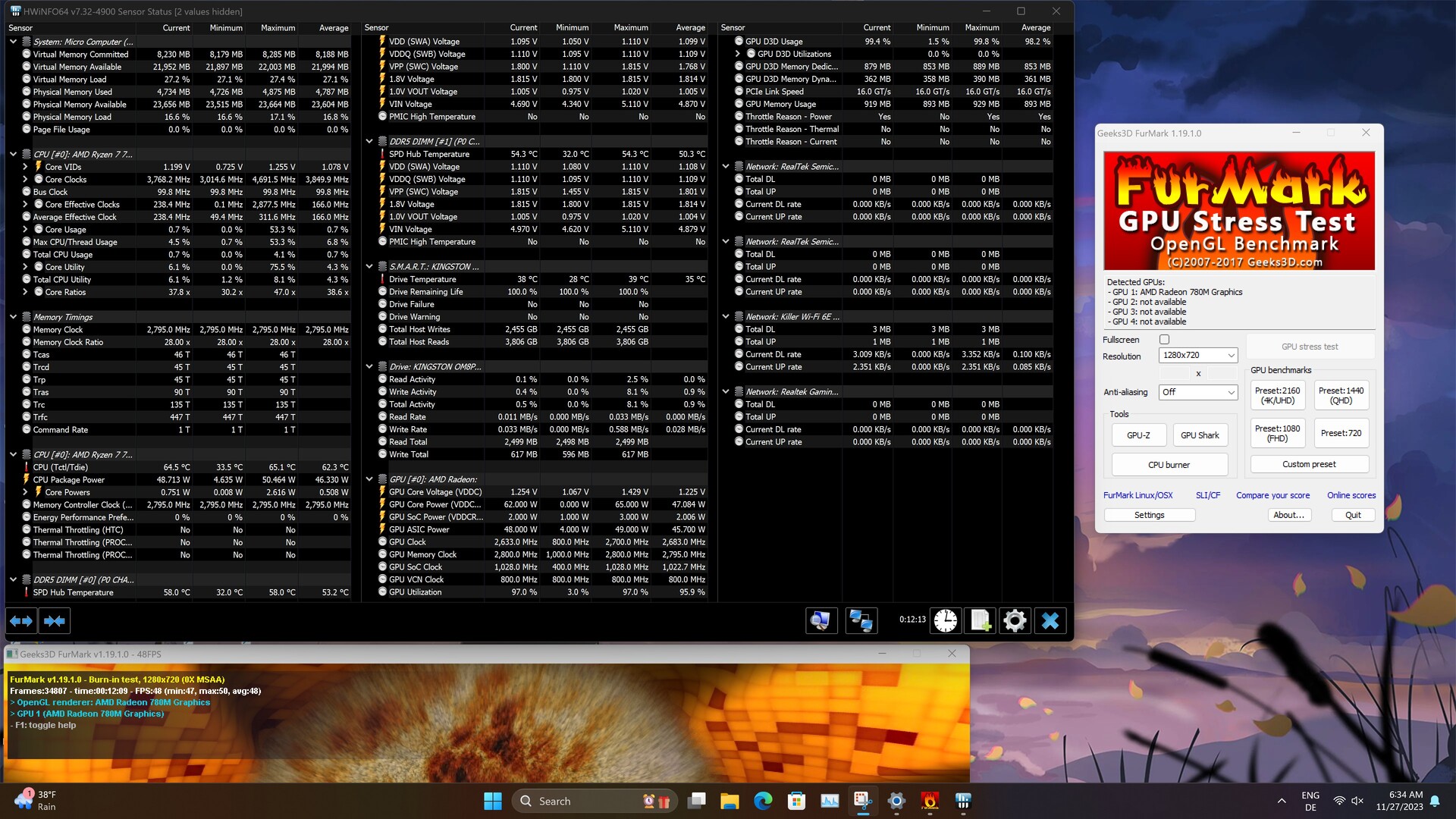Open FurMark Settings button
Viewport: 1456px width, 819px height.
pyautogui.click(x=1149, y=515)
